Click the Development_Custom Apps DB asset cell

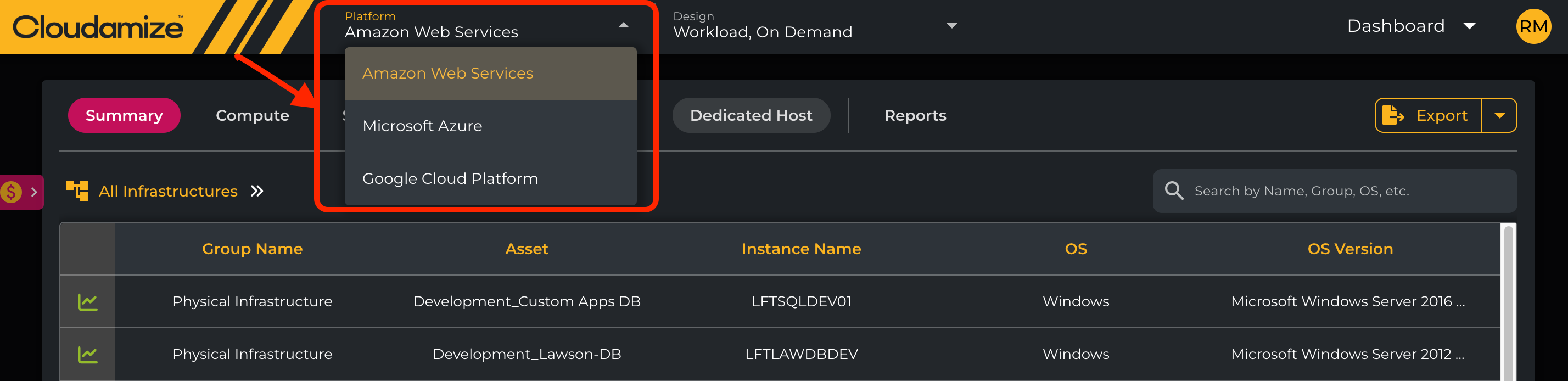pos(527,302)
